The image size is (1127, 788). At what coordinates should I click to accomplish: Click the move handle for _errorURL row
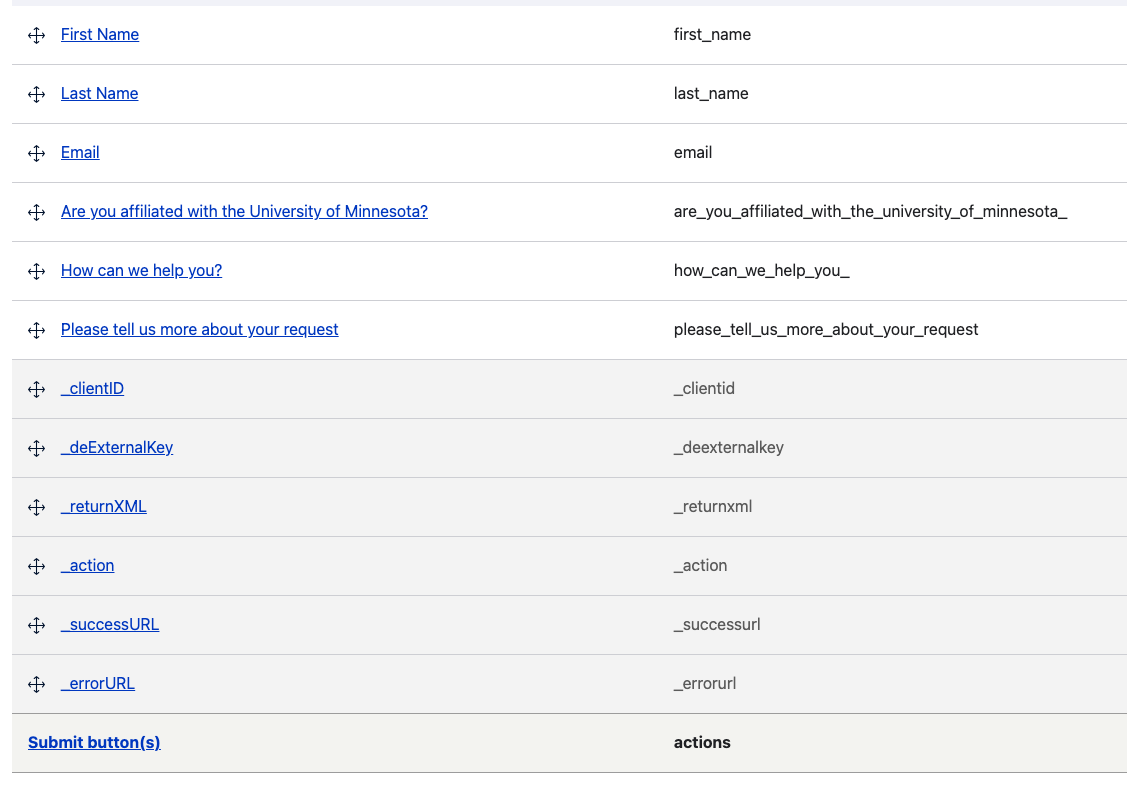point(37,684)
